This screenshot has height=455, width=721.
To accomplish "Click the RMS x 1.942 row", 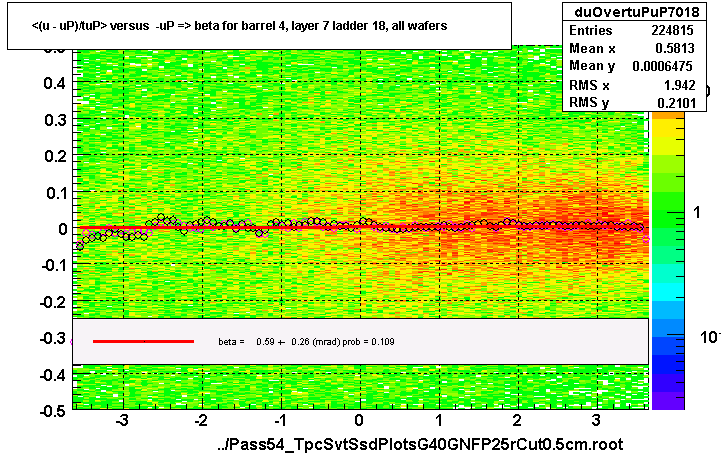I will [631, 85].
